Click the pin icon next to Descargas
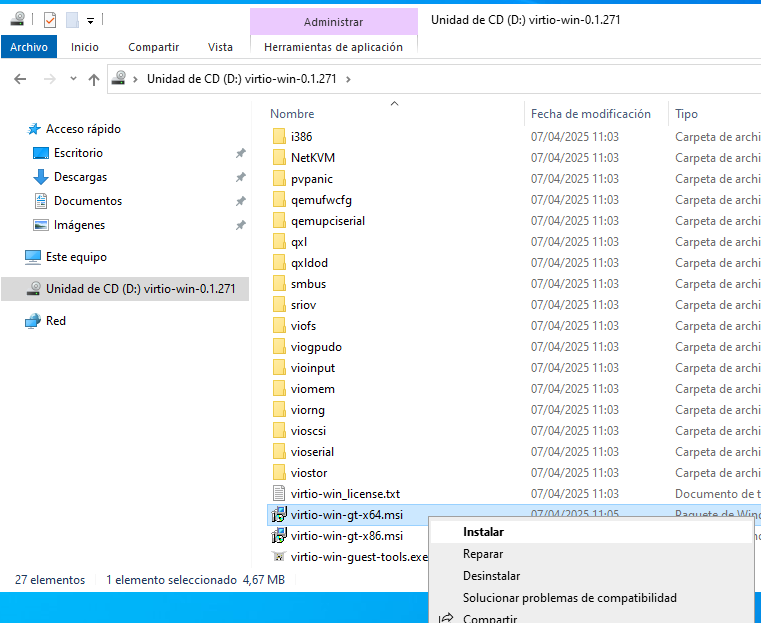This screenshot has width=761, height=623. (x=240, y=177)
